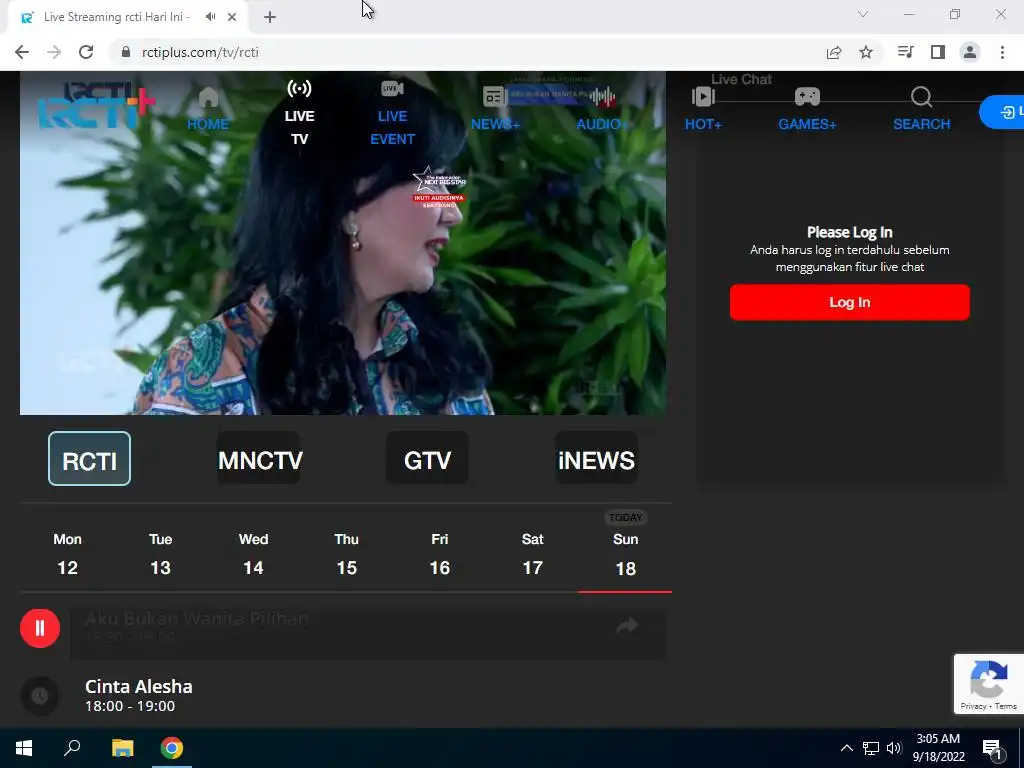This screenshot has height=768, width=1024.
Task: Open the HOT+ section
Action: [703, 108]
